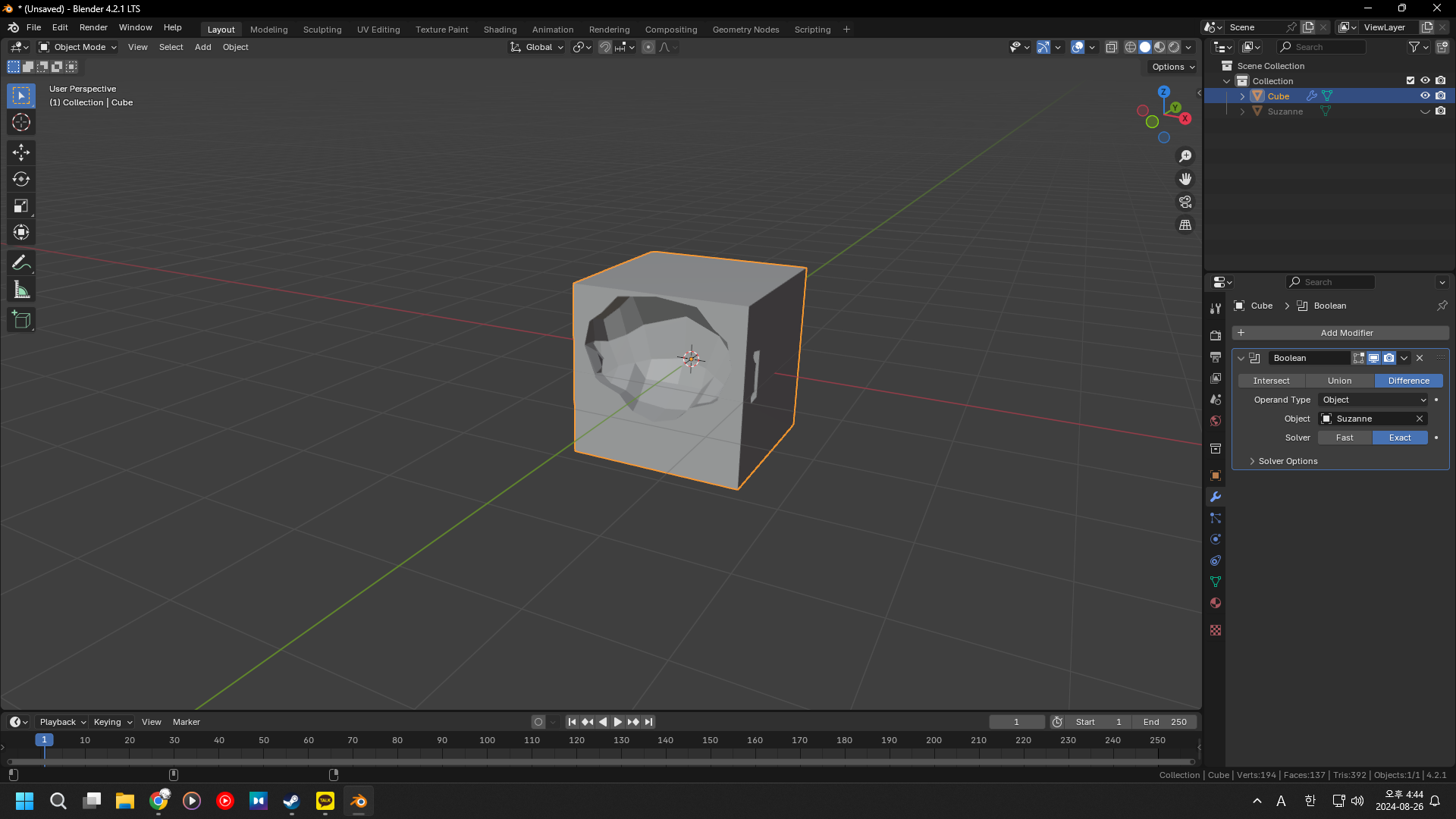Activate the Move tool
Screen dimensions: 1456x819
pyautogui.click(x=21, y=152)
